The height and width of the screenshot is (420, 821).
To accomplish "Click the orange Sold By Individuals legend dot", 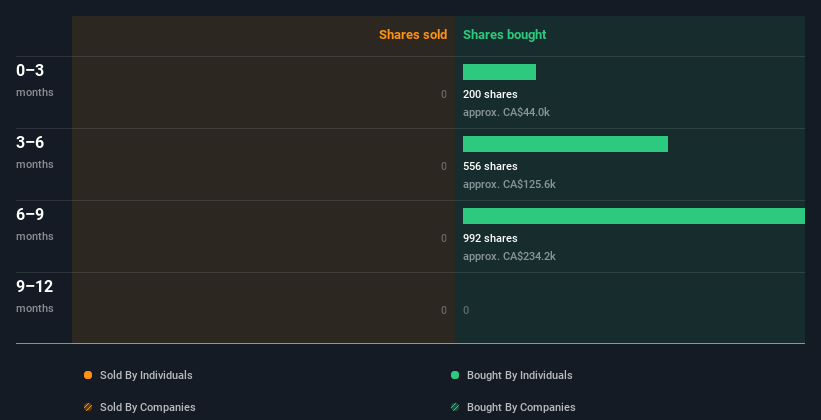I will click(88, 375).
